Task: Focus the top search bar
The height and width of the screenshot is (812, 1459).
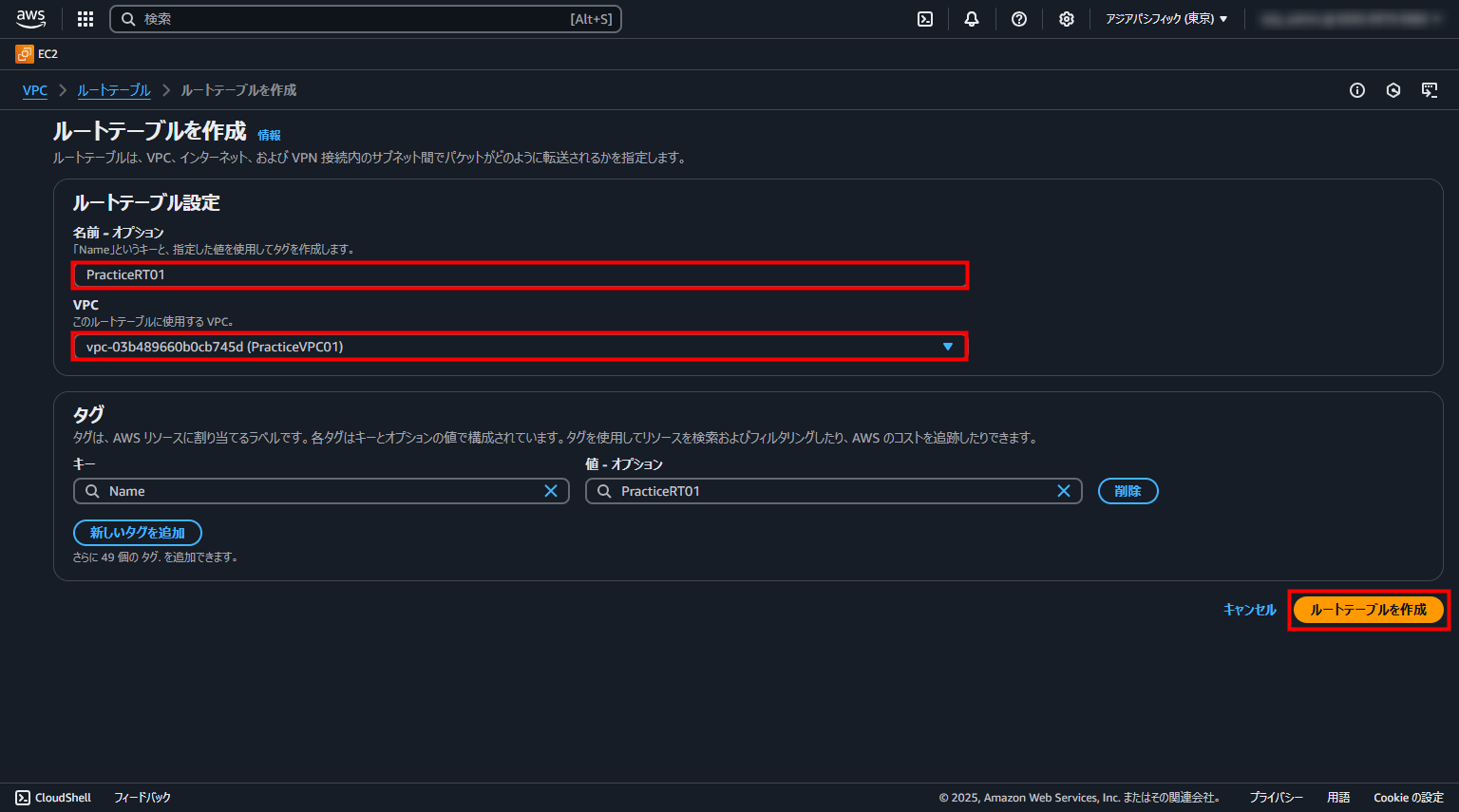Action: coord(366,19)
